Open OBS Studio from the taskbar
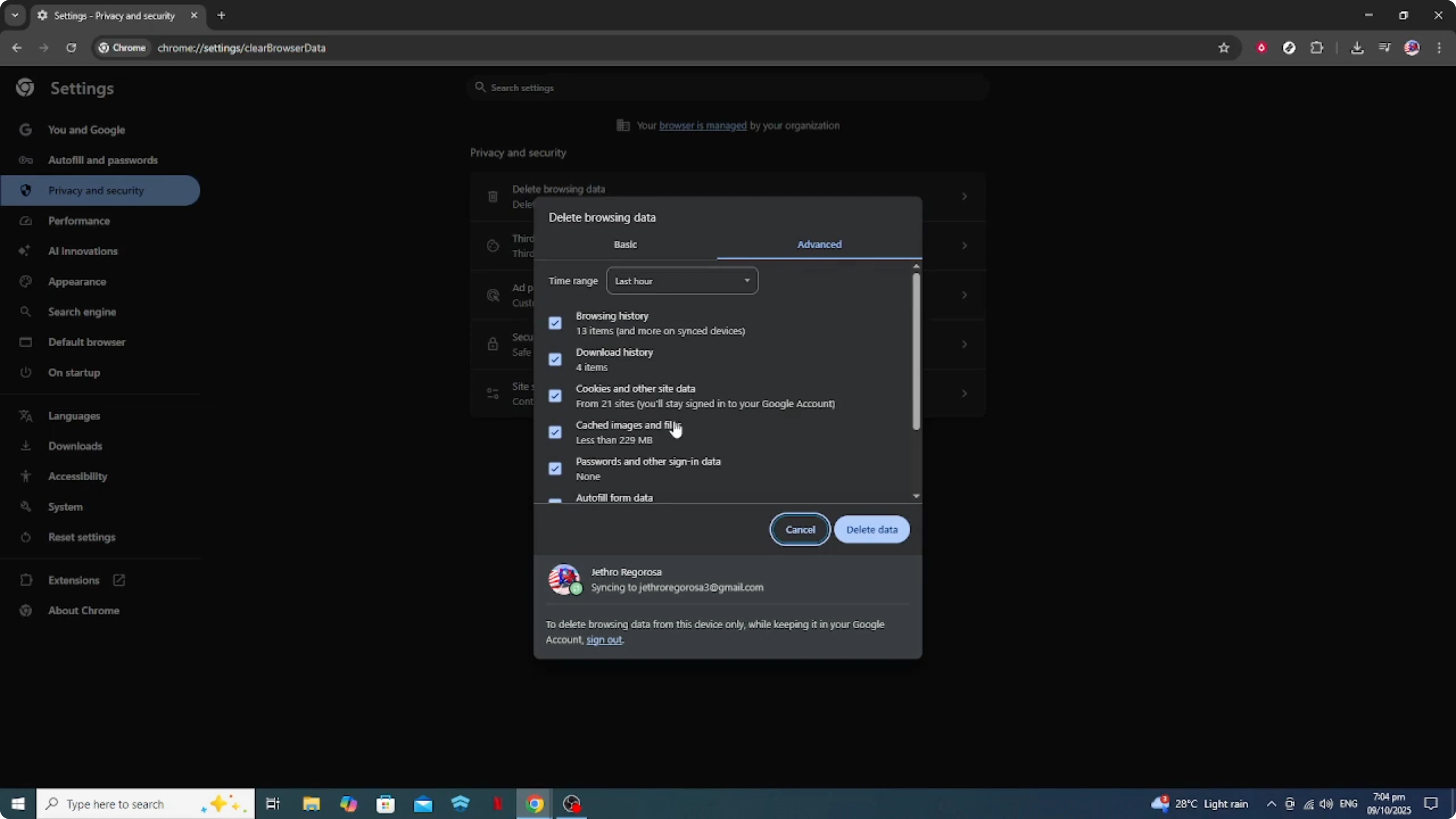The width and height of the screenshot is (1456, 819). [x=571, y=803]
